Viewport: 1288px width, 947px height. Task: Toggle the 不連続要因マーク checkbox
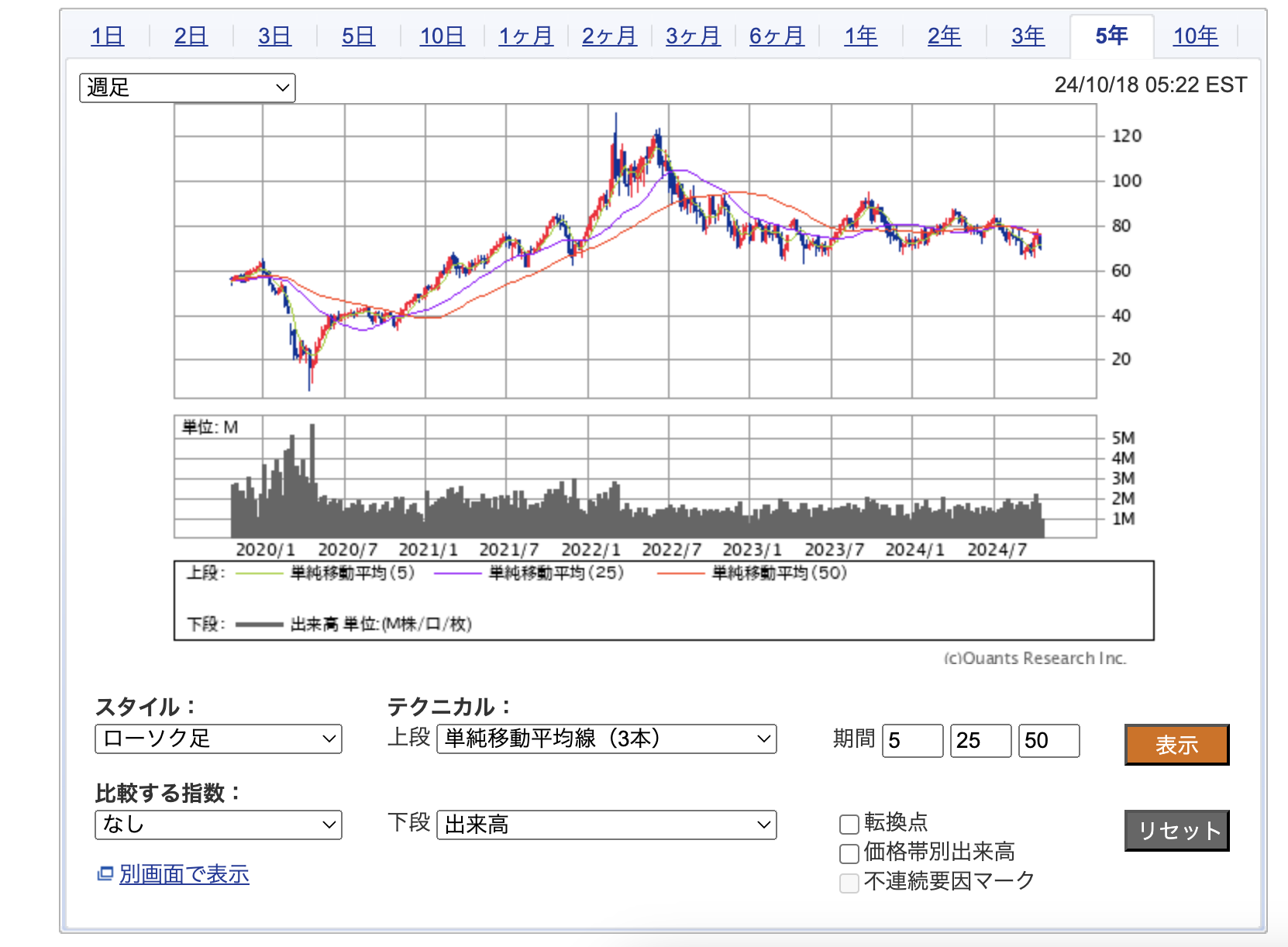click(849, 883)
